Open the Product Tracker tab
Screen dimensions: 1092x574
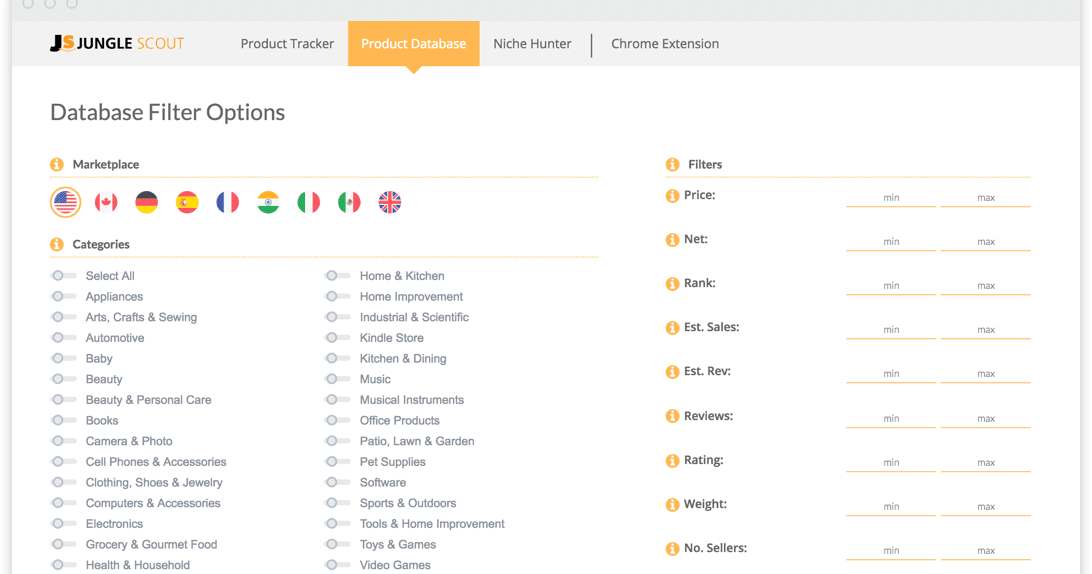(287, 43)
